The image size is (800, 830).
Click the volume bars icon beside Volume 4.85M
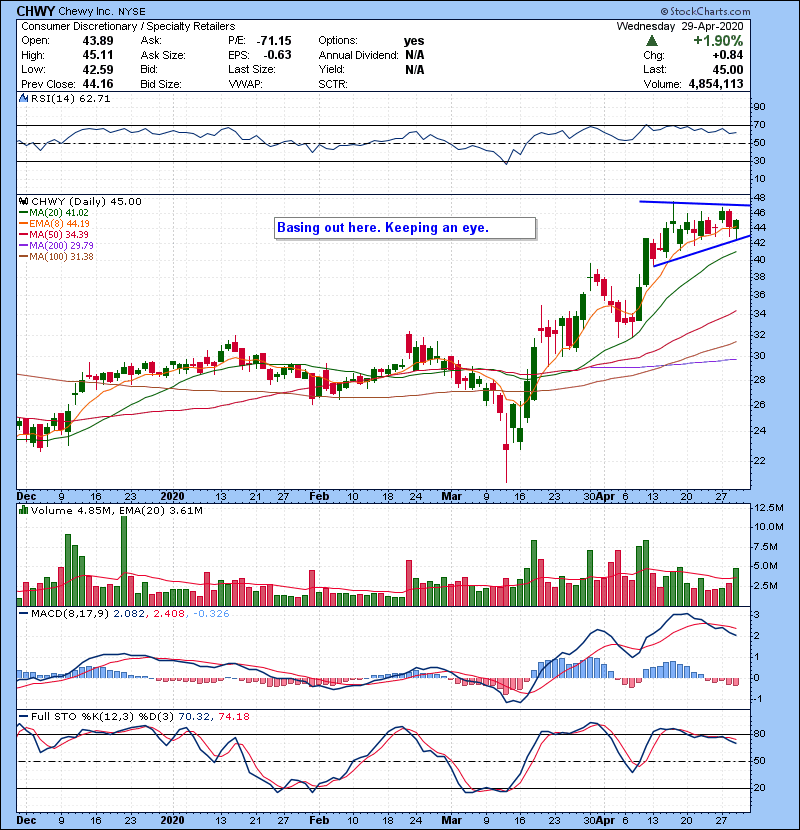pyautogui.click(x=23, y=510)
